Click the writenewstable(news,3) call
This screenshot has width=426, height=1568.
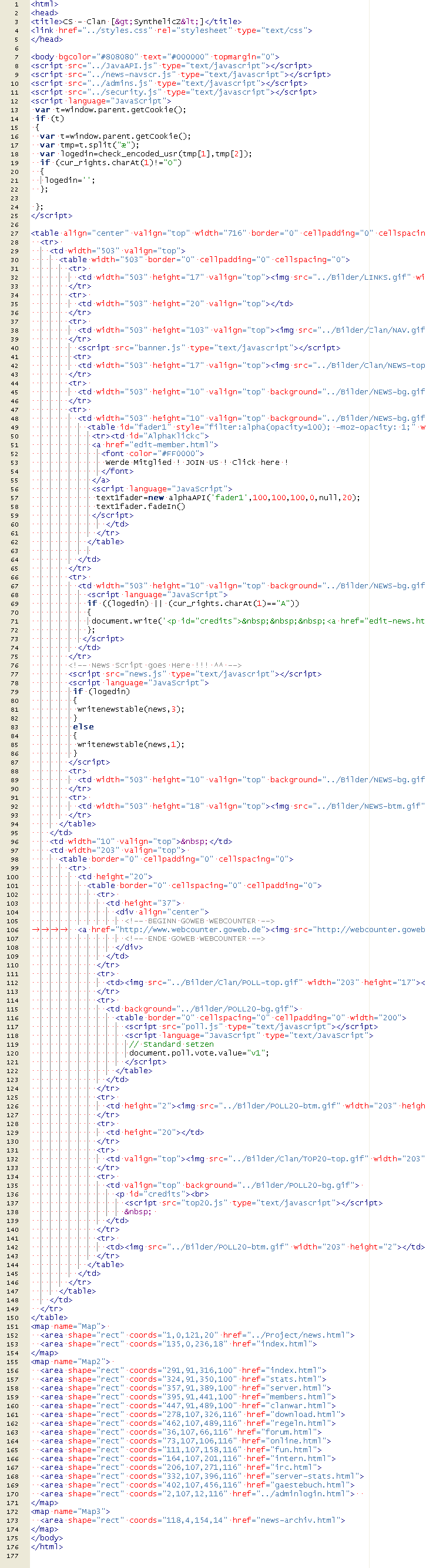pyautogui.click(x=130, y=710)
